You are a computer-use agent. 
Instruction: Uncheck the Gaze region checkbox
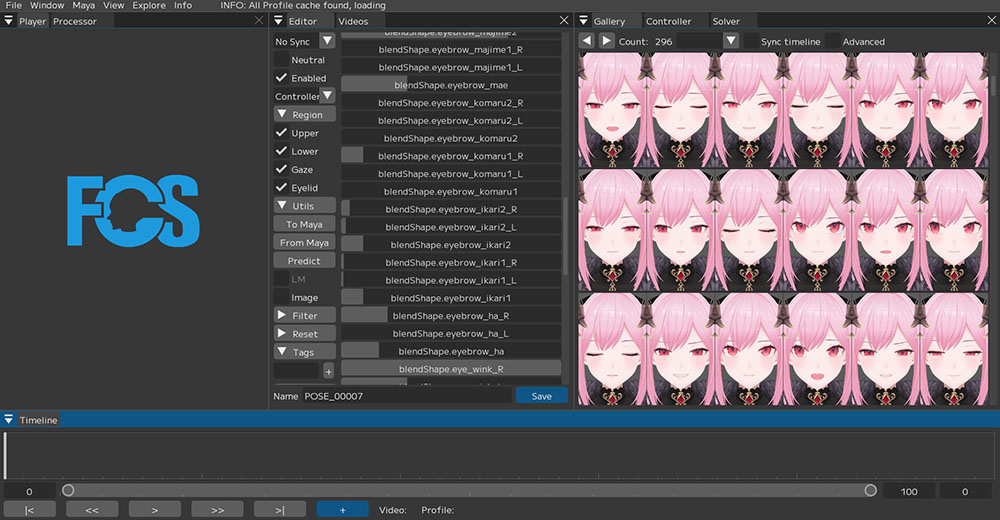281,169
